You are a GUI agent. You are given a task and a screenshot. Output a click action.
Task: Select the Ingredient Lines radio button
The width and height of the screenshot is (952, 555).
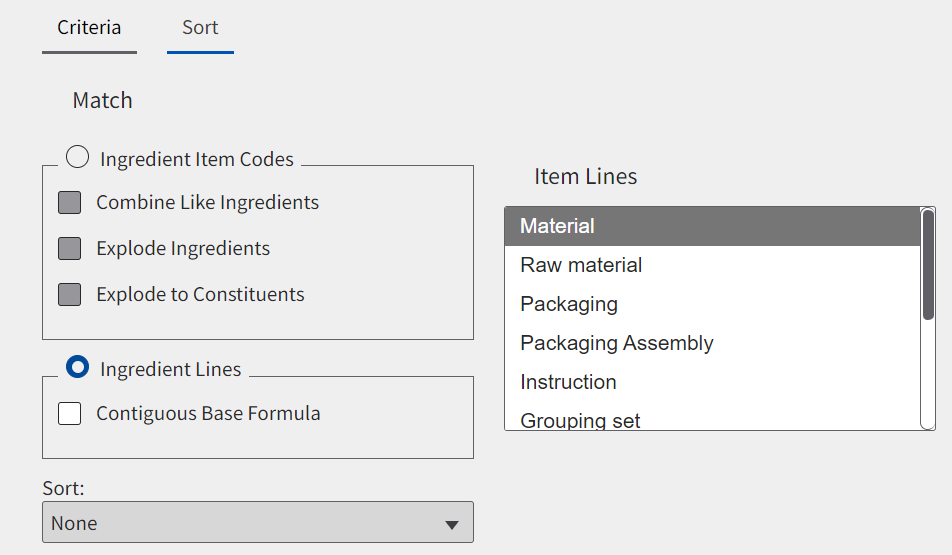click(78, 367)
